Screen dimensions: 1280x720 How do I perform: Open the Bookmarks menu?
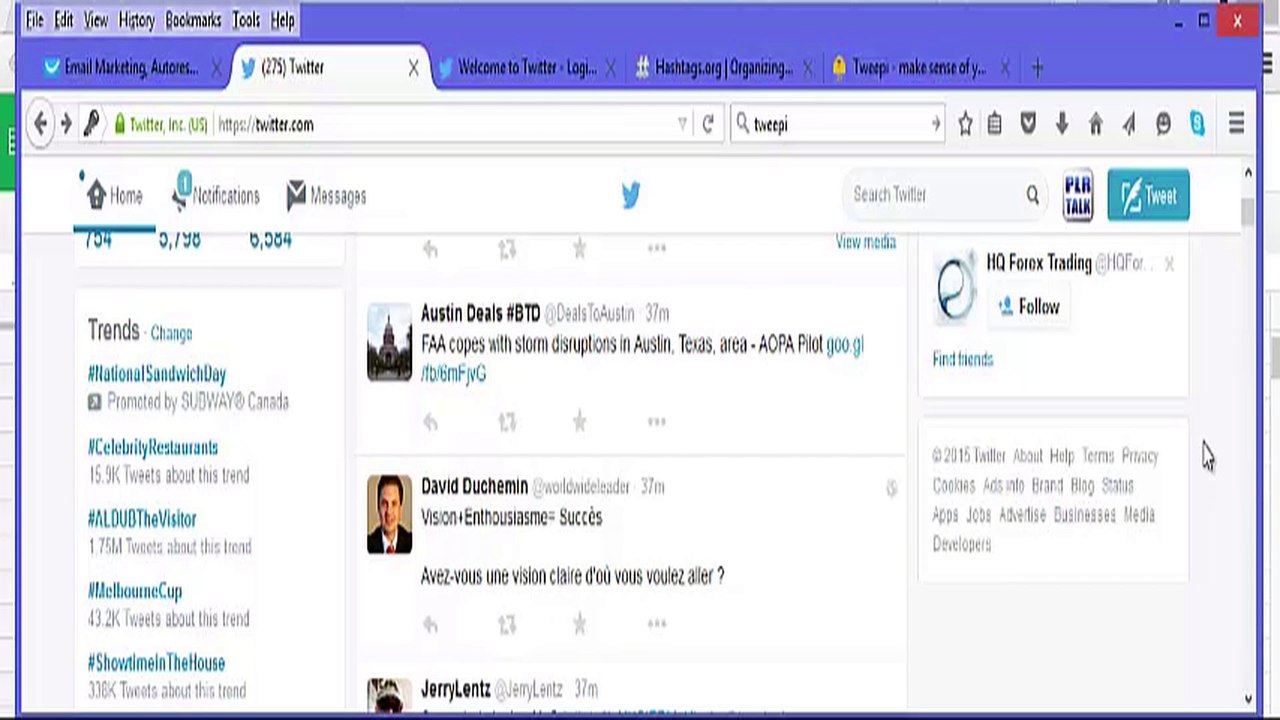[x=194, y=20]
